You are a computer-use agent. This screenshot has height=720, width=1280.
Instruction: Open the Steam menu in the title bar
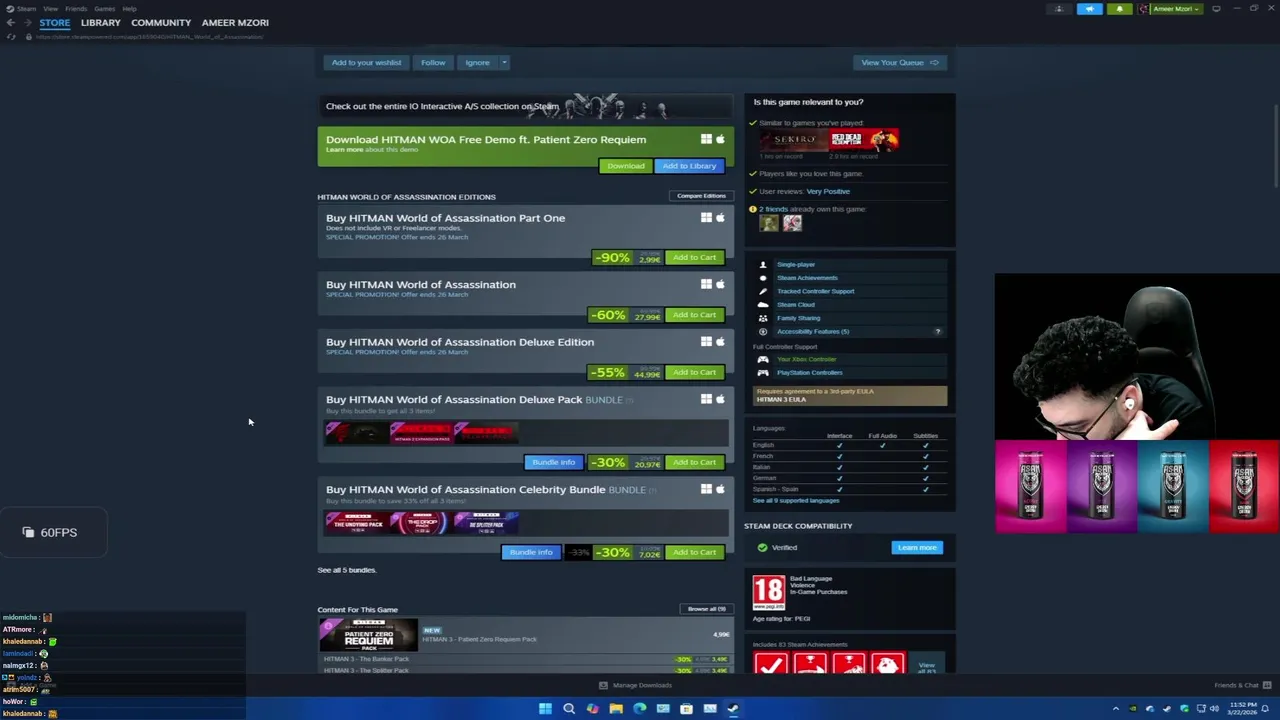coord(26,8)
